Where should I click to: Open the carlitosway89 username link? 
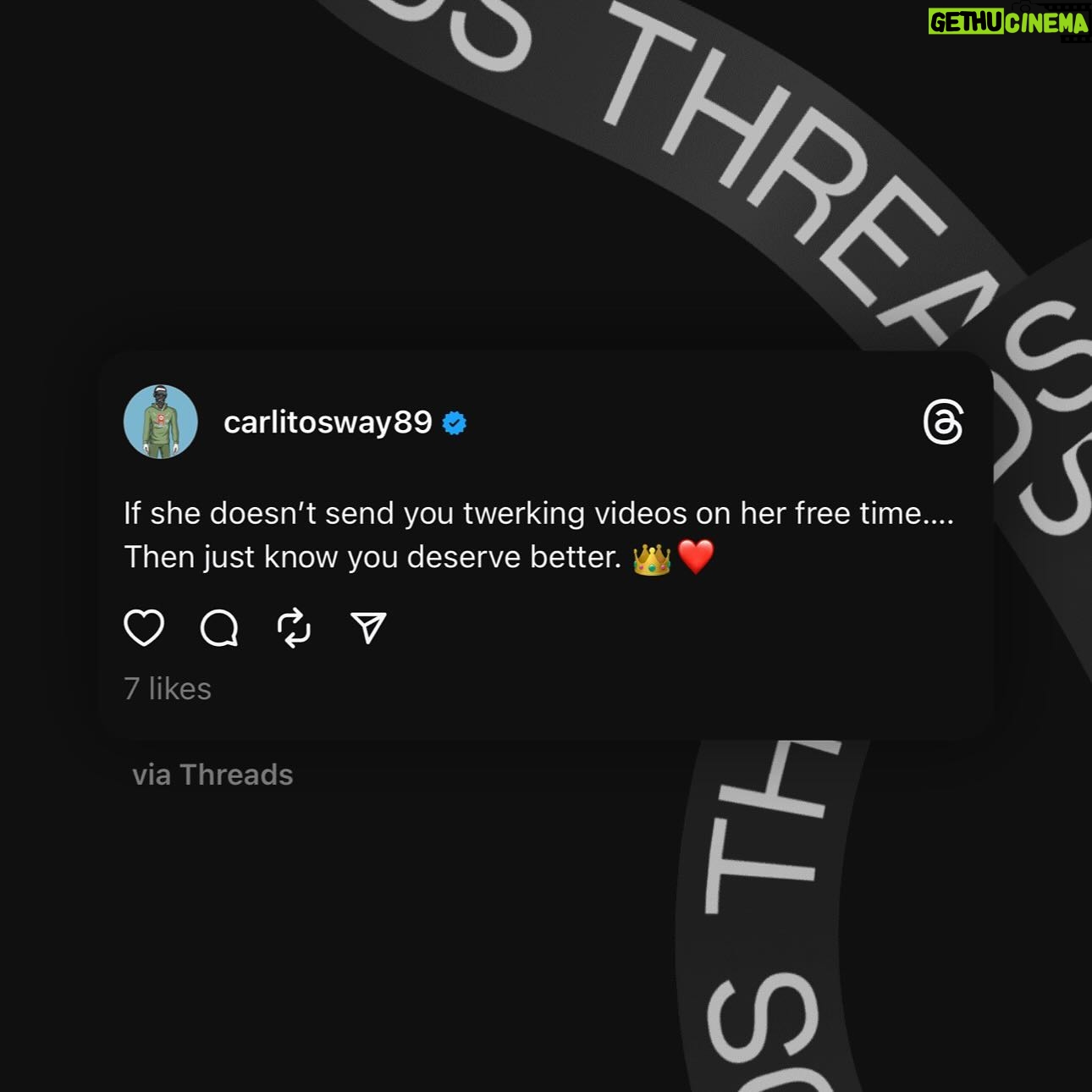click(328, 422)
